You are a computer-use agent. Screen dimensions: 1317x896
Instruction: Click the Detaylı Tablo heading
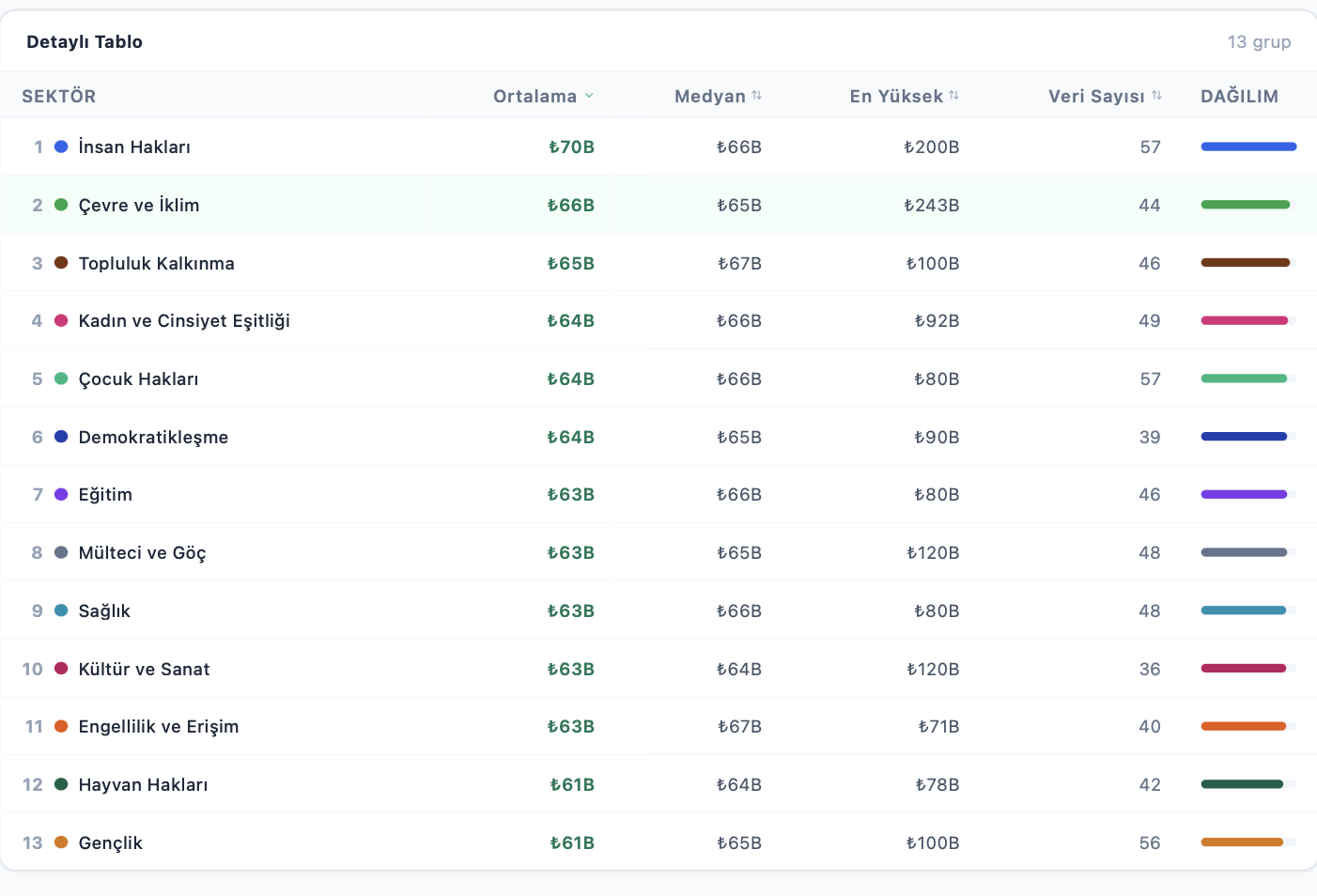pos(85,41)
